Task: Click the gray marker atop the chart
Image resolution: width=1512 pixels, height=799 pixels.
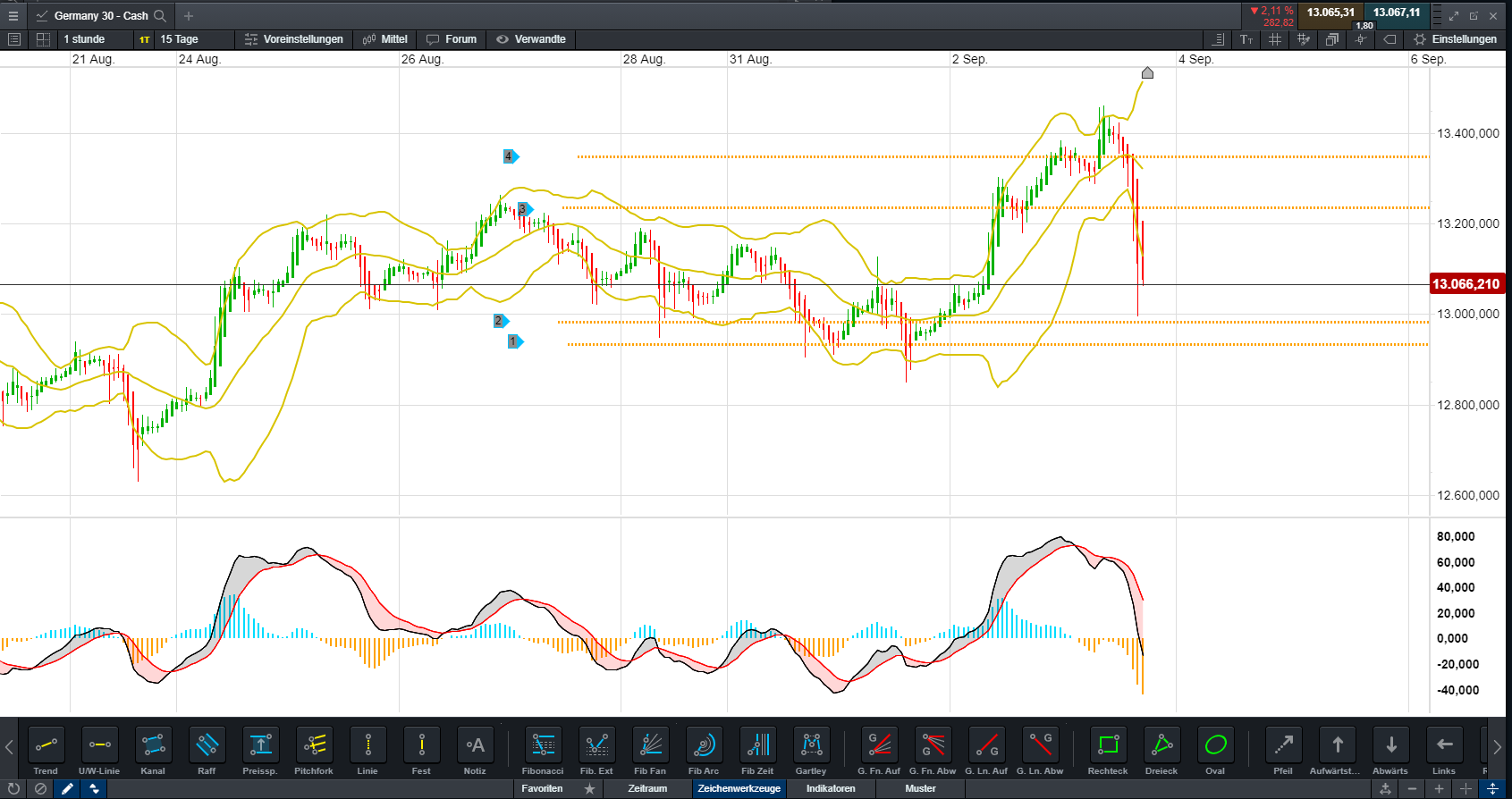Action: 1147,73
